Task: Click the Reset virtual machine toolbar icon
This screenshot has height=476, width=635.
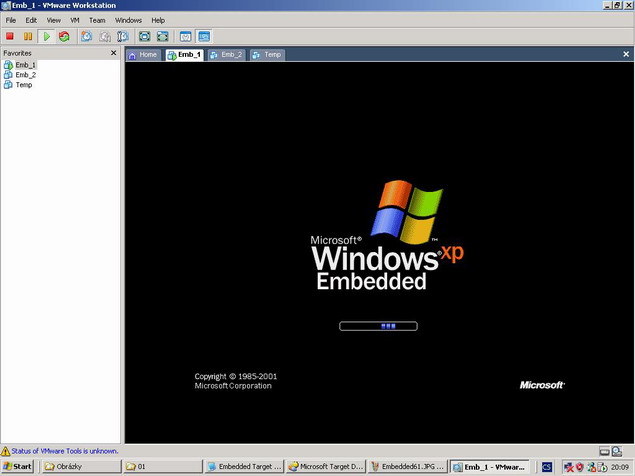Action: pos(64,36)
